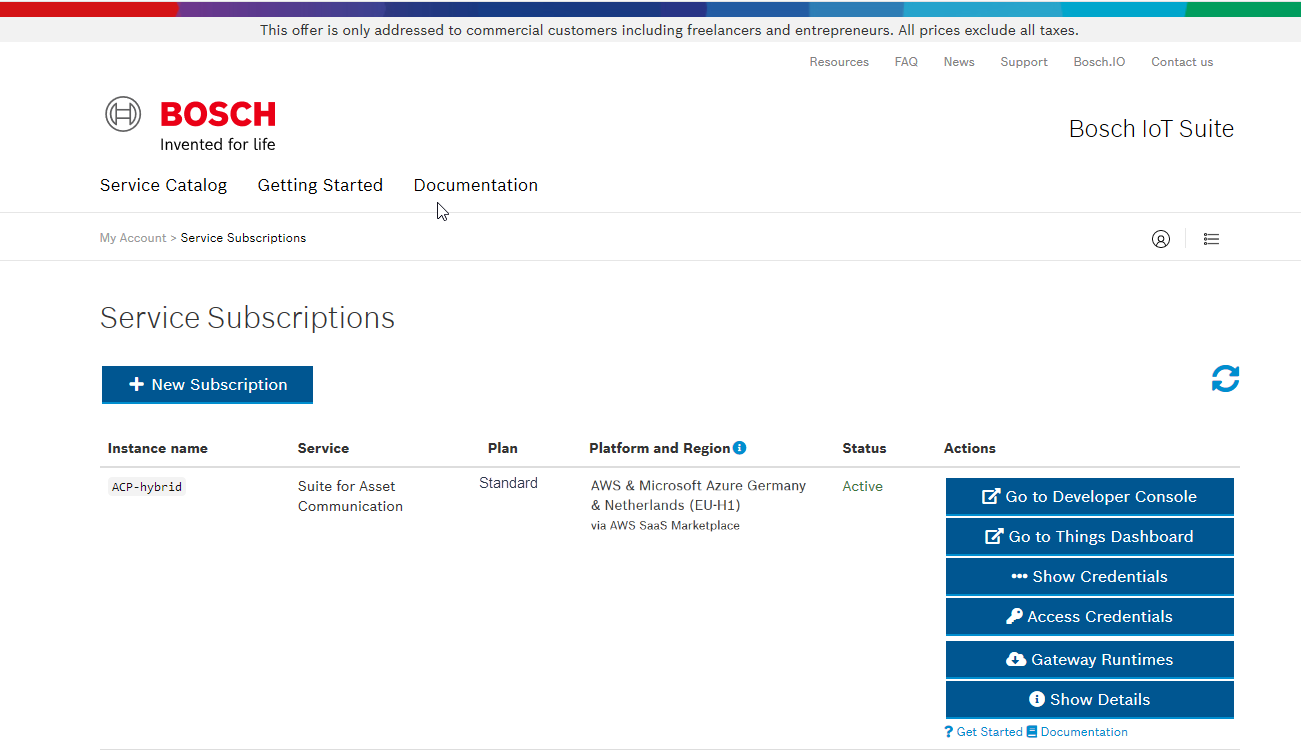This screenshot has width=1301, height=750.
Task: Visit the Bosch.IO link
Action: click(x=1099, y=62)
